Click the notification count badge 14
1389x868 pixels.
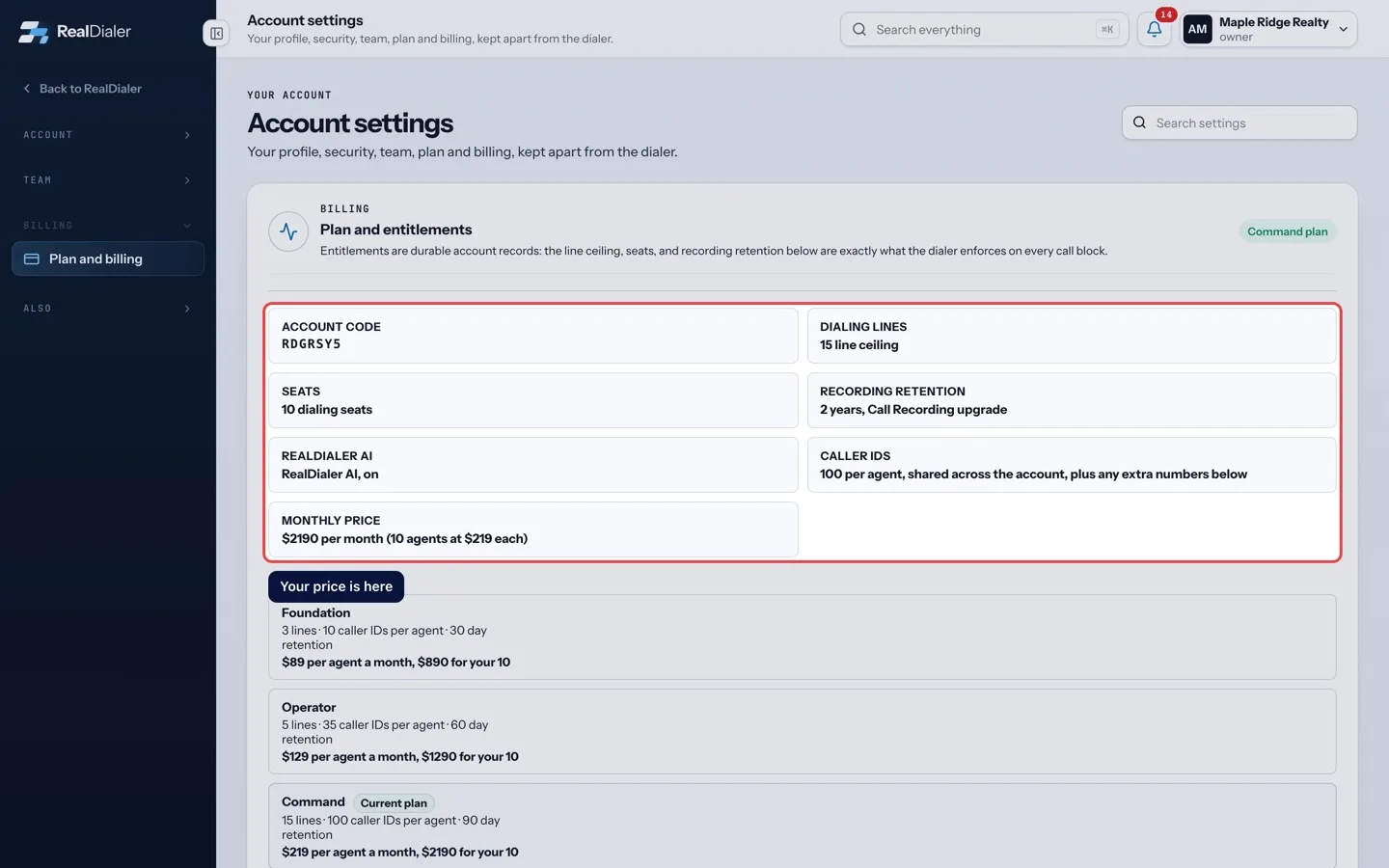[x=1166, y=14]
